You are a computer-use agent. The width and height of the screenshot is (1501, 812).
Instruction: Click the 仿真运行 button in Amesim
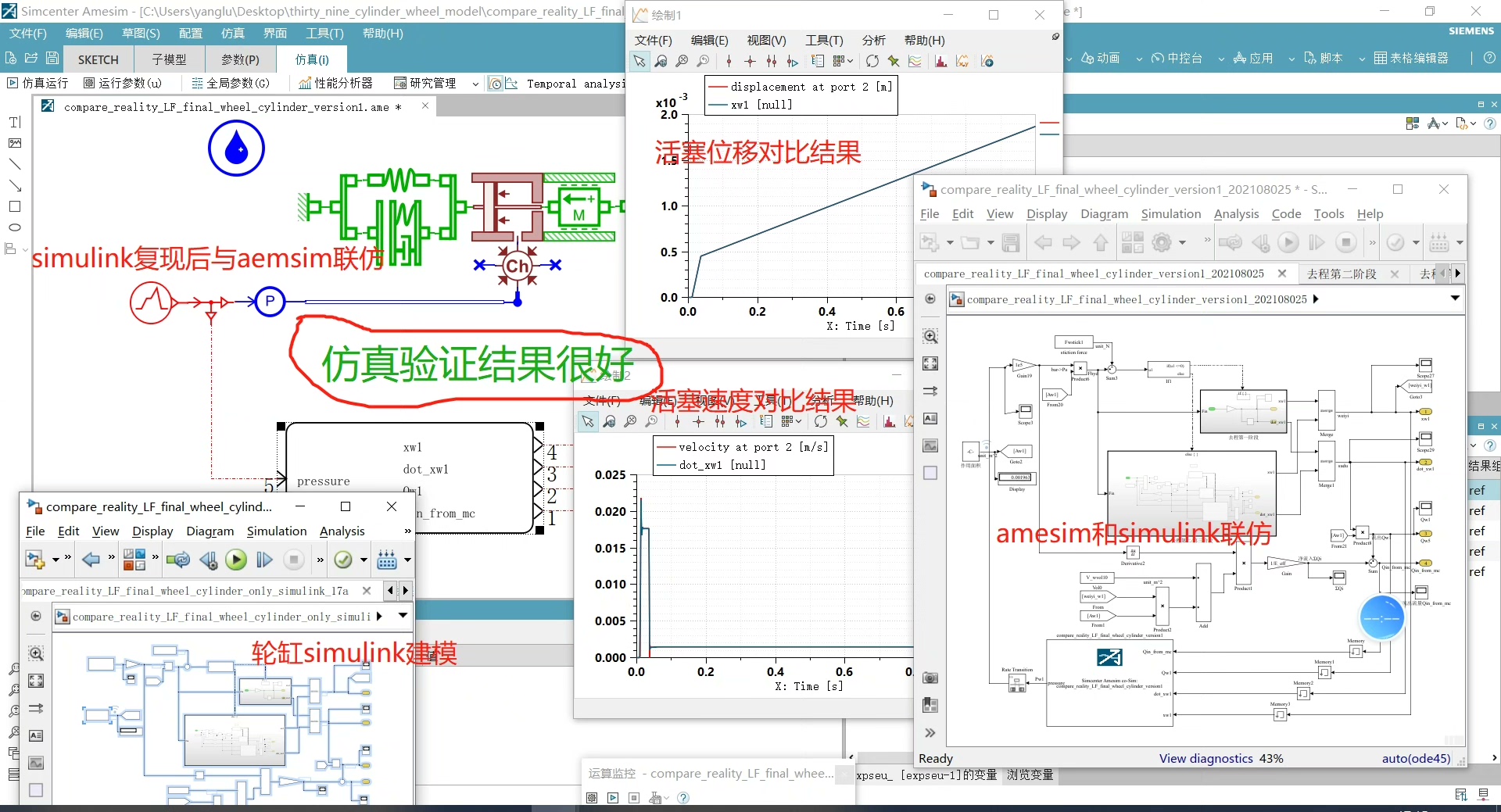coord(37,83)
